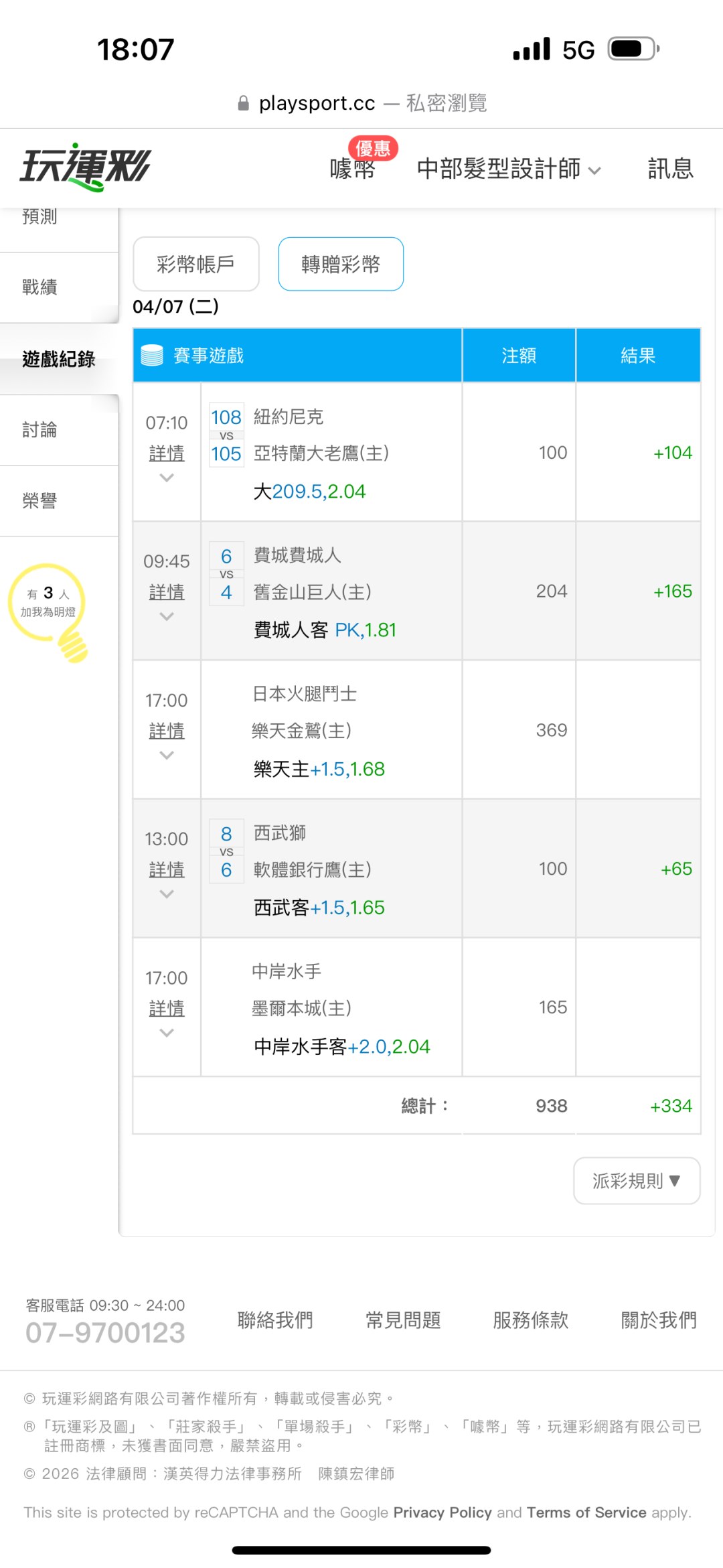
Task: Open the 榮譽 sidebar tab
Action: pyautogui.click(x=40, y=500)
